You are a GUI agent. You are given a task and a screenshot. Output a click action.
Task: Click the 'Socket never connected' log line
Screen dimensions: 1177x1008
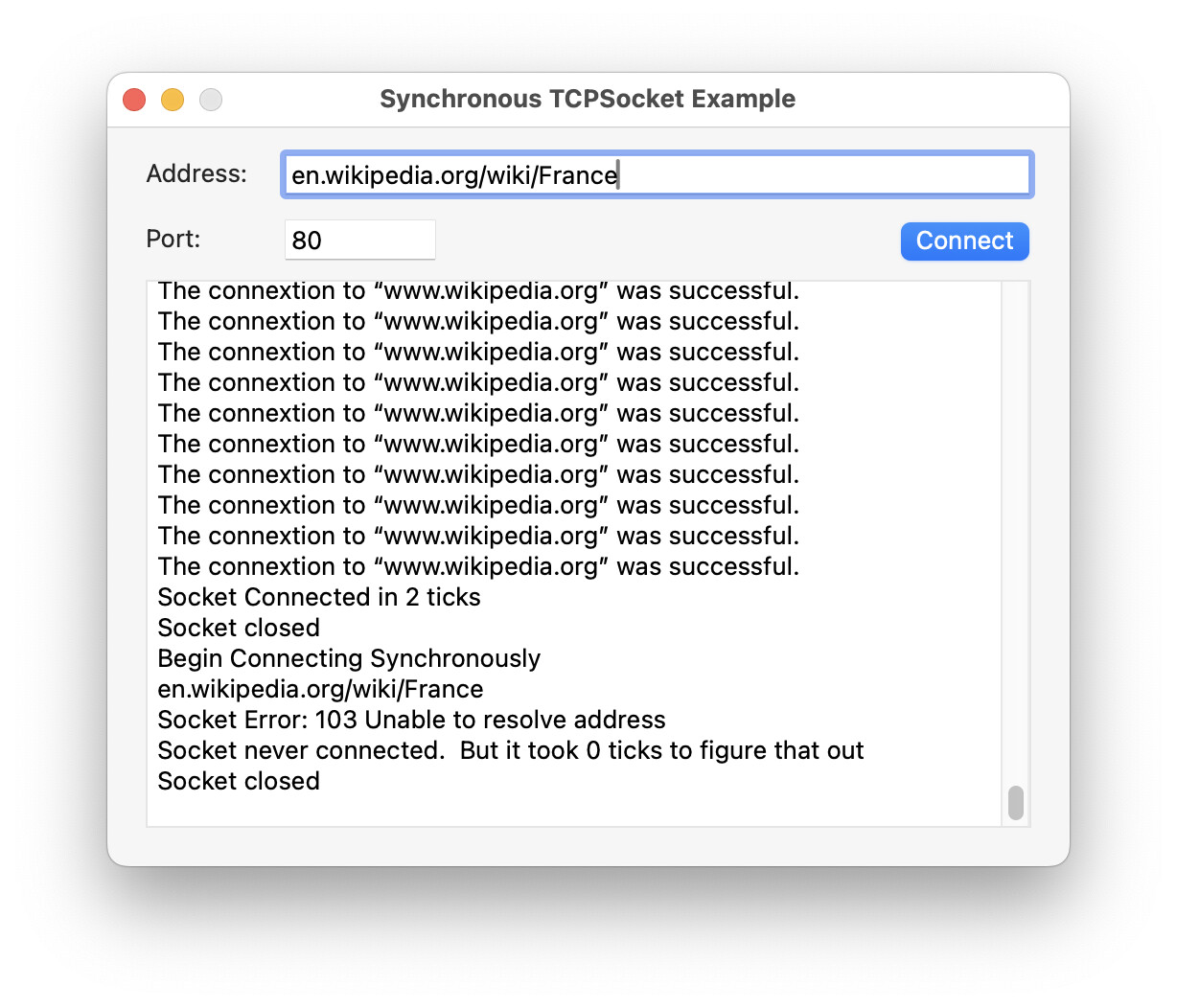coord(511,750)
